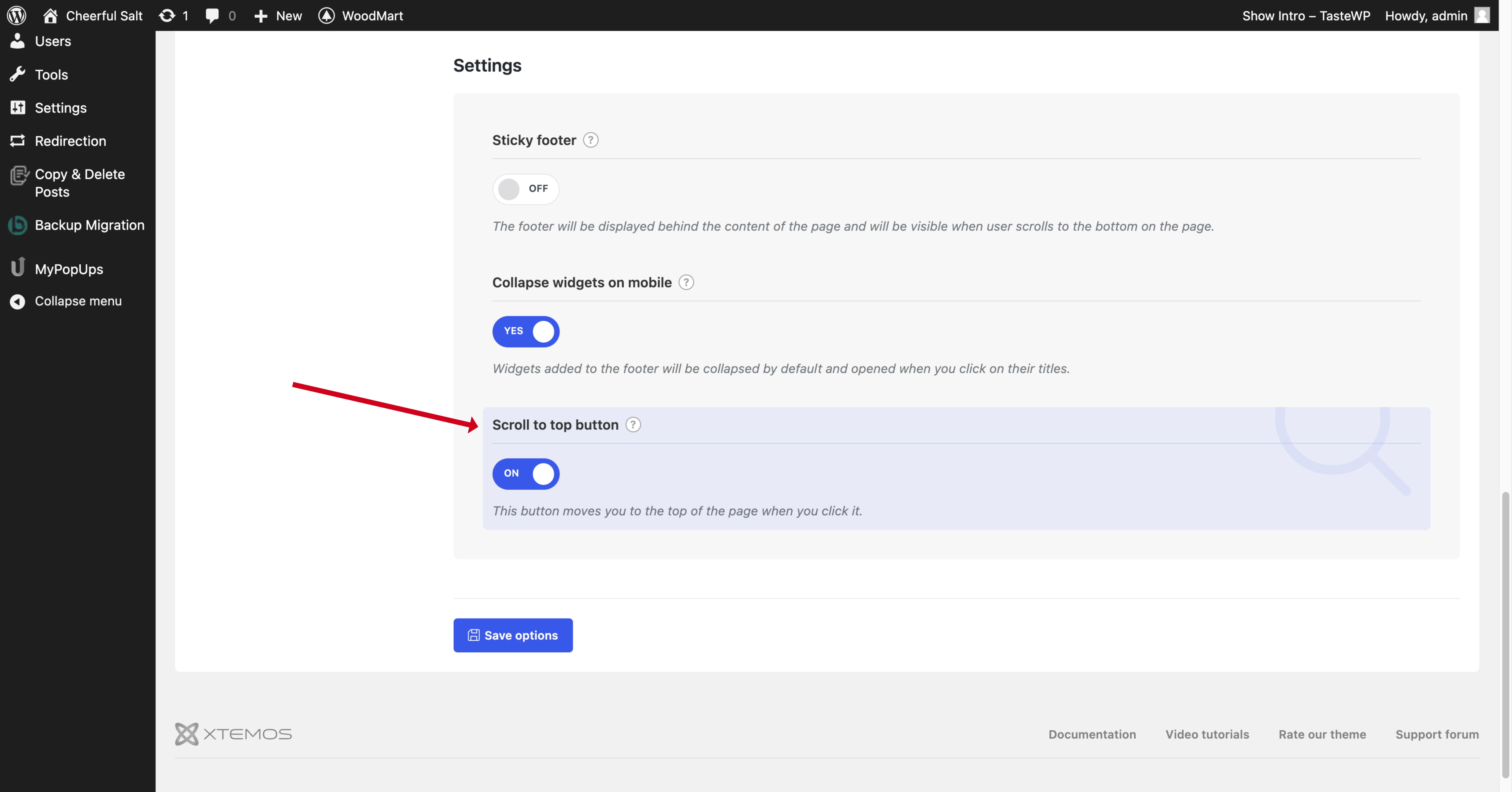Click the XTEMOS logo in footer
This screenshot has height=792, width=1512.
(233, 734)
